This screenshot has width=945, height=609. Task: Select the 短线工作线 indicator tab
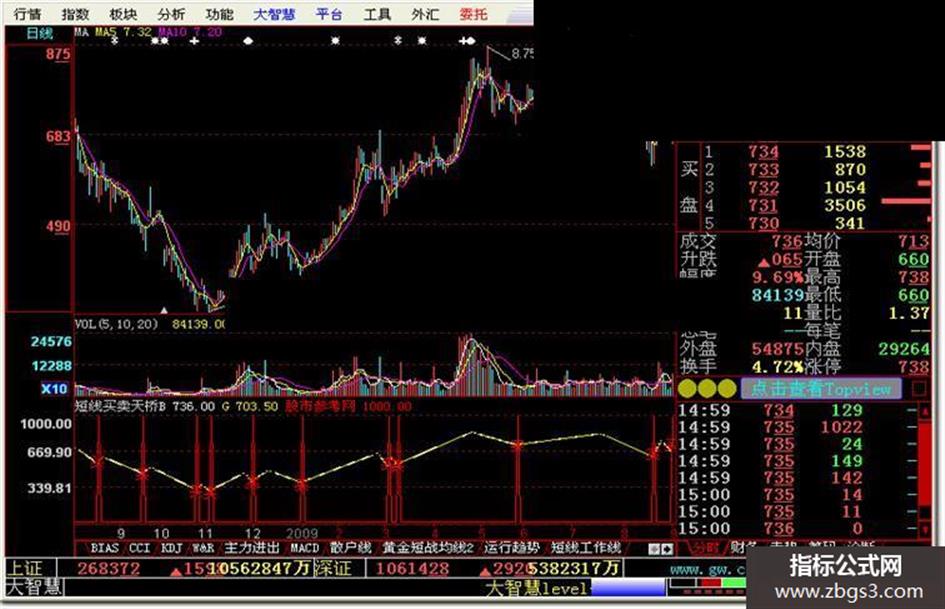586,547
